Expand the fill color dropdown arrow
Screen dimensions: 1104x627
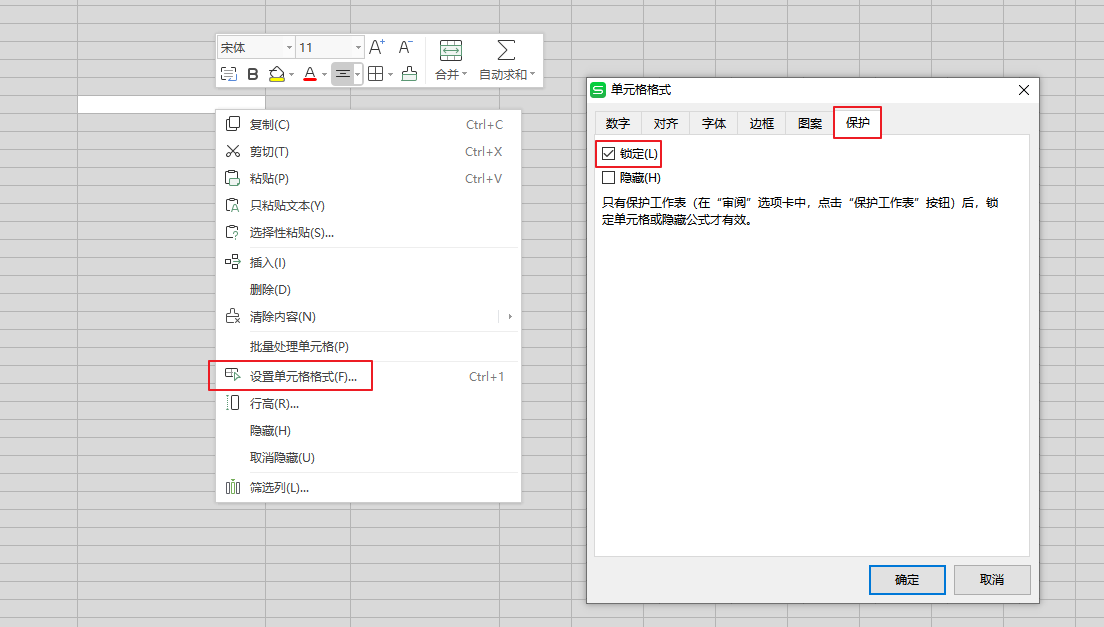291,75
